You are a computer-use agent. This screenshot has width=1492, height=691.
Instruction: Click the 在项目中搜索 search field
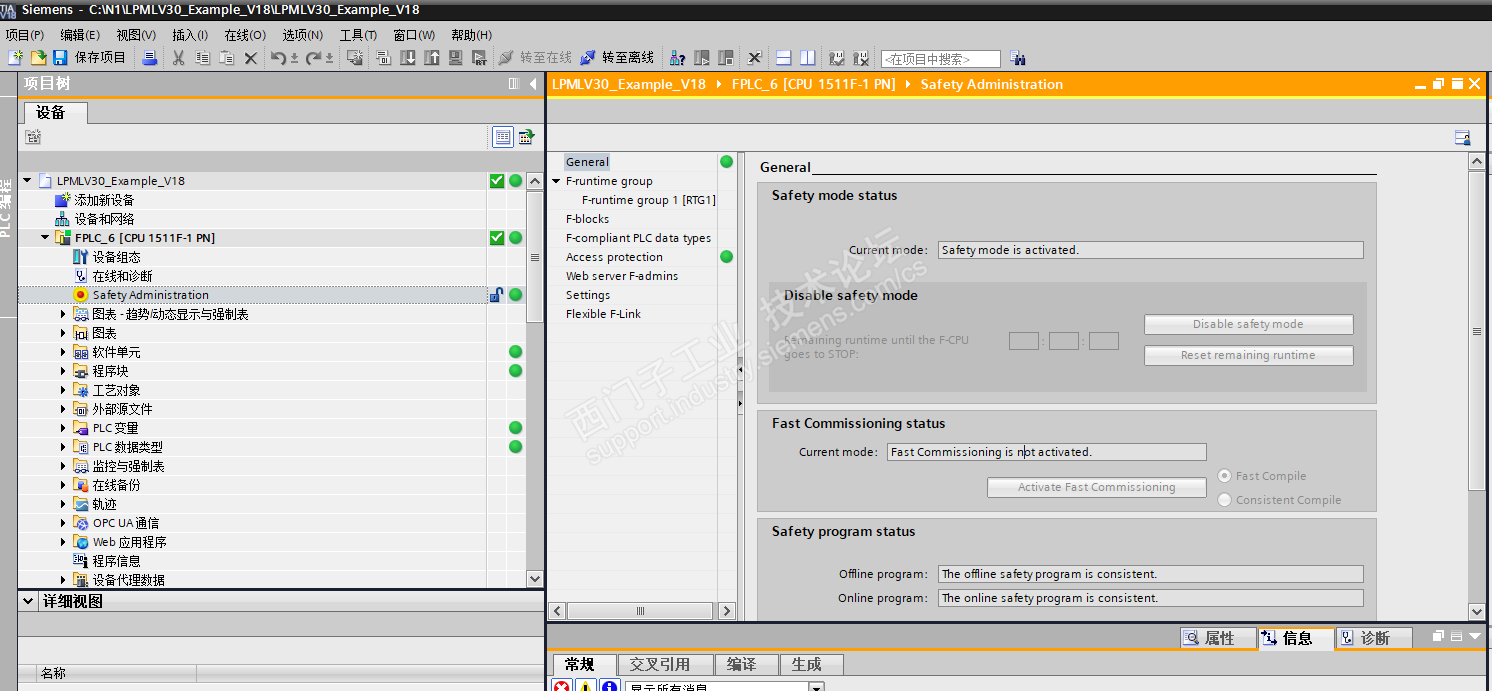pos(940,59)
